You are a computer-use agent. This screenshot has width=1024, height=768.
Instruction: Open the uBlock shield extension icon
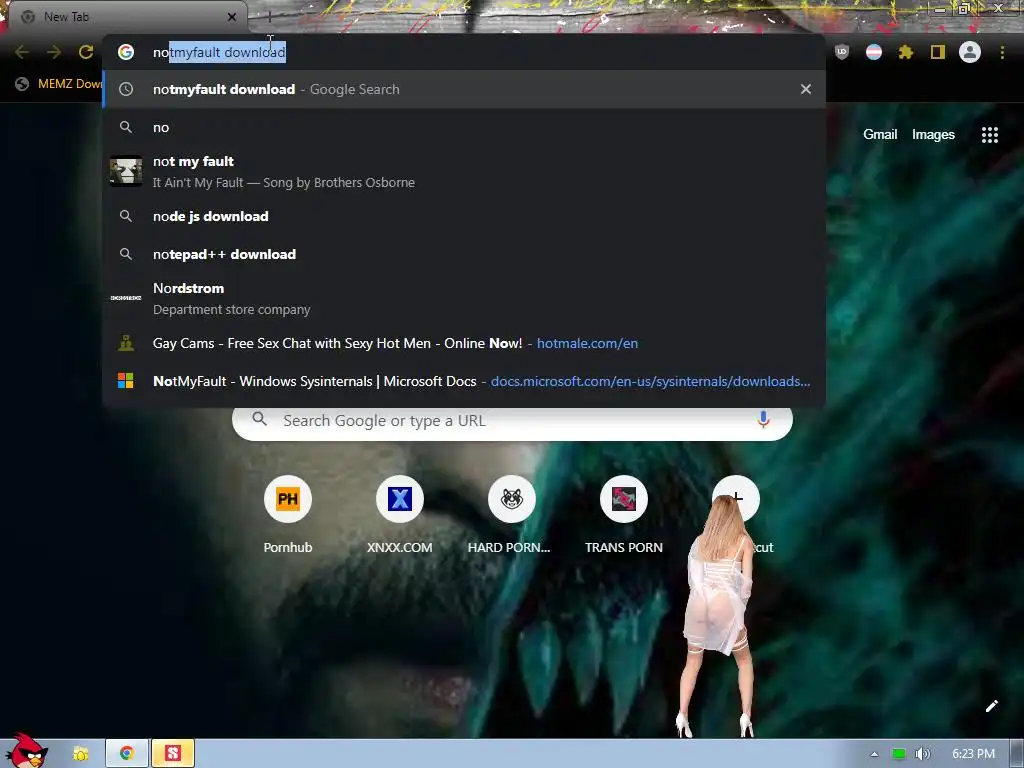point(842,52)
